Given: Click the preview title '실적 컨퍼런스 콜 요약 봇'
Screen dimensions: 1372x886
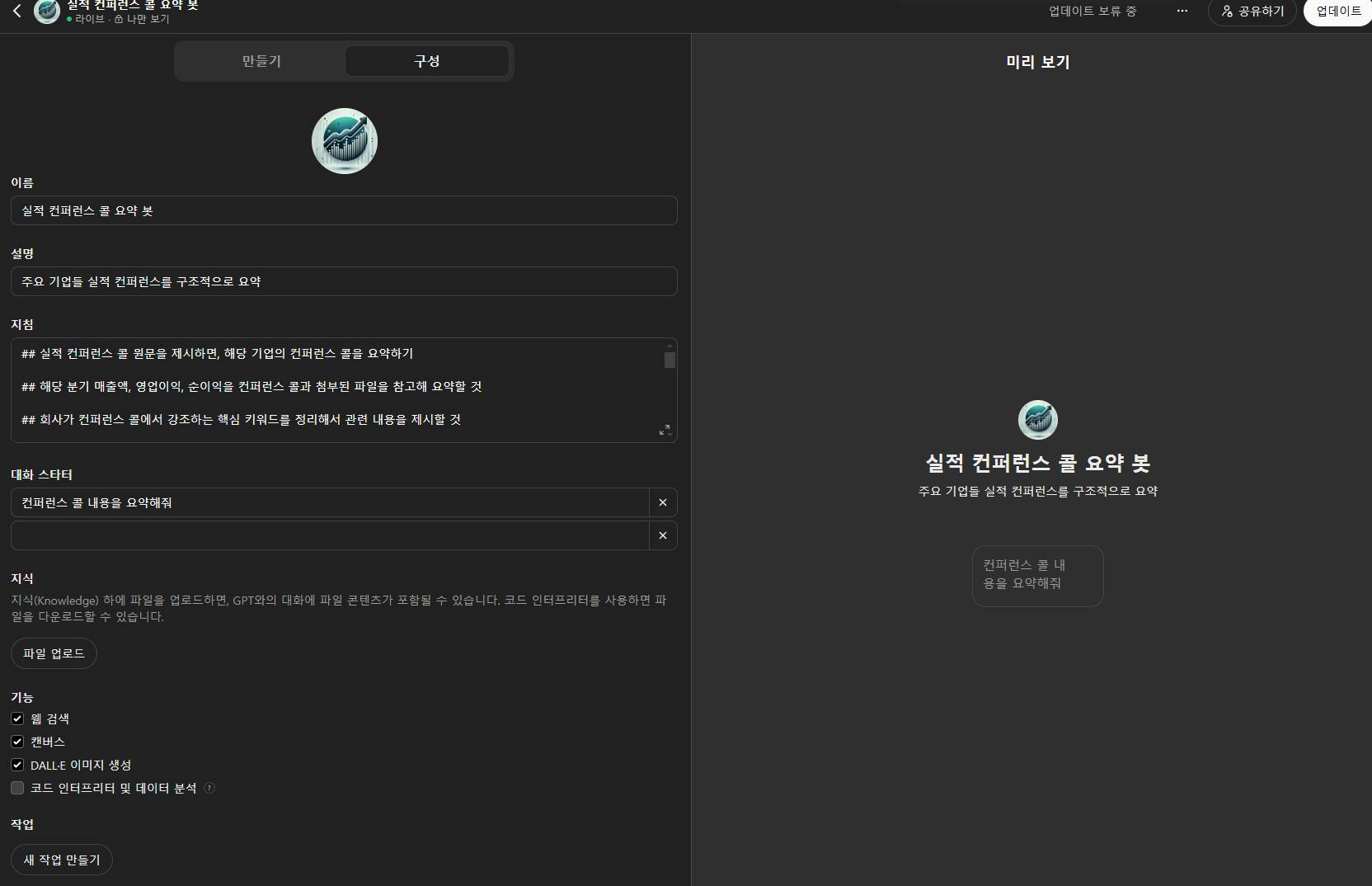Looking at the screenshot, I should click(x=1038, y=463).
